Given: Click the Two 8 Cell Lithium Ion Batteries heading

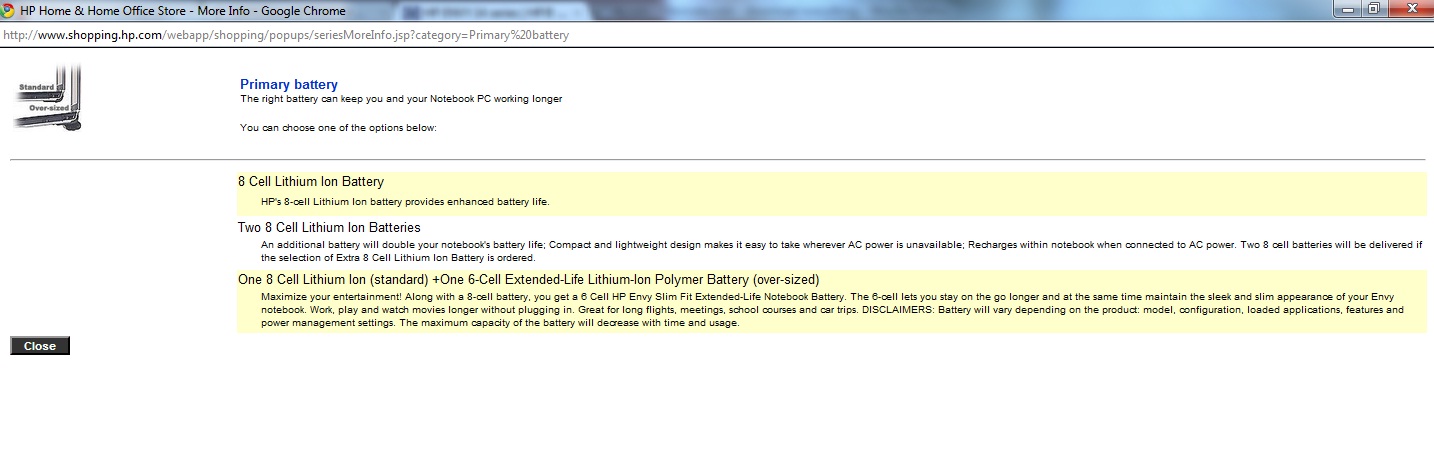Looking at the screenshot, I should [x=329, y=228].
